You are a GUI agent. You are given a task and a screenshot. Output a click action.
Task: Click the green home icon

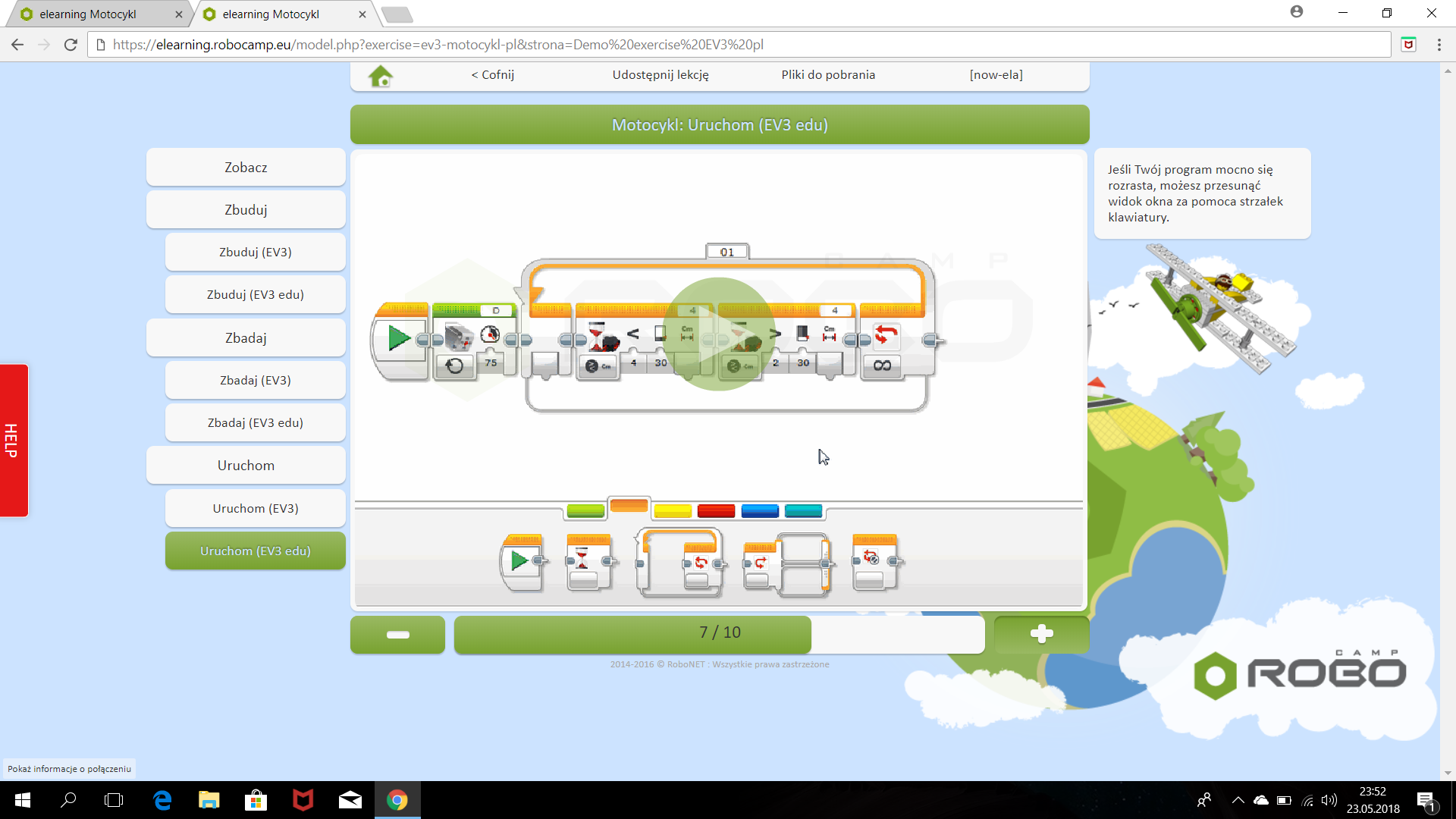click(381, 76)
